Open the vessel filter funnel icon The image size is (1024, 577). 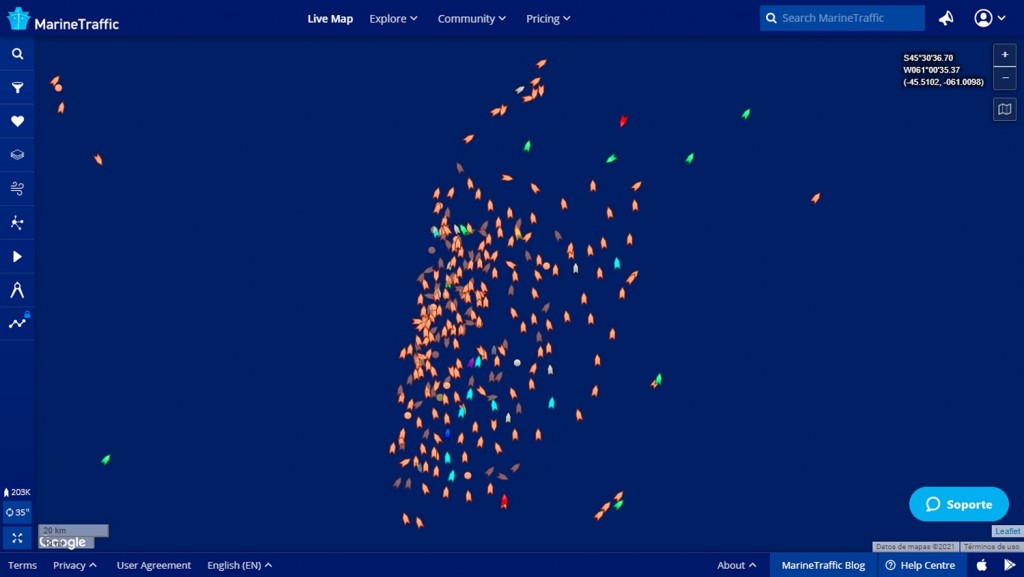click(x=17, y=88)
